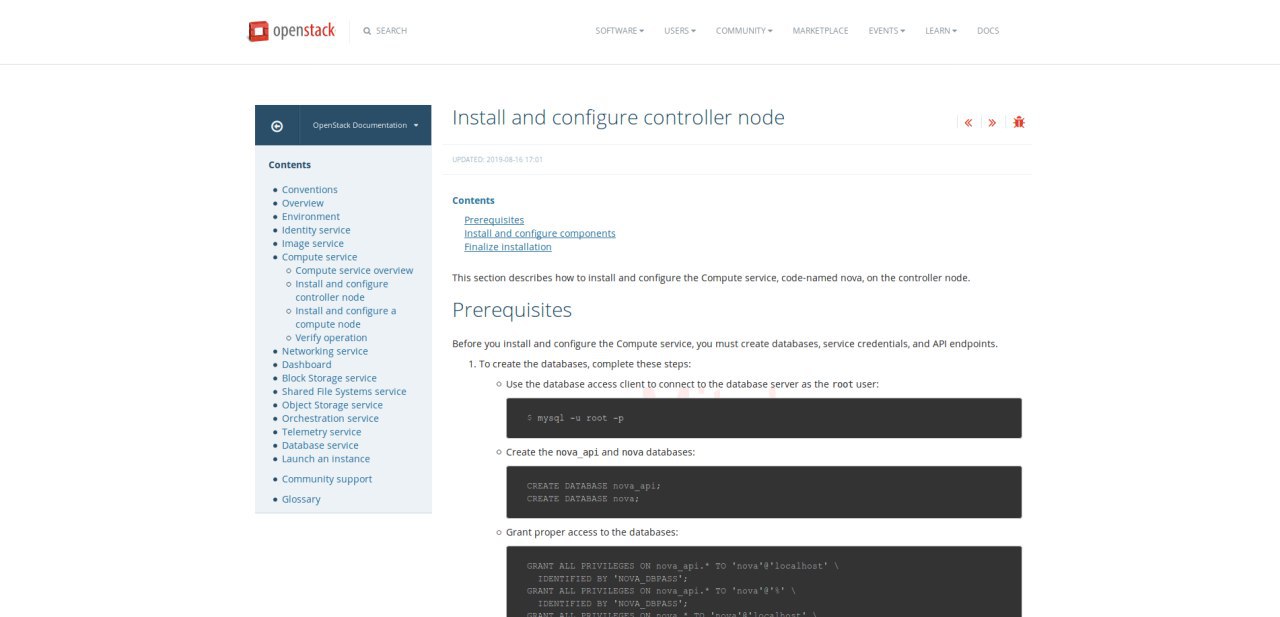Open the Learn dropdown menu
Screen dimensions: 1280x617
click(x=941, y=31)
